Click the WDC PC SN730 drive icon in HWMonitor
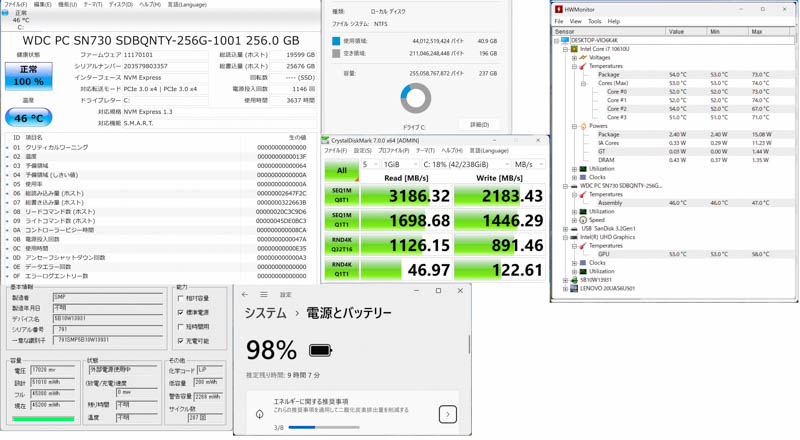 [574, 186]
